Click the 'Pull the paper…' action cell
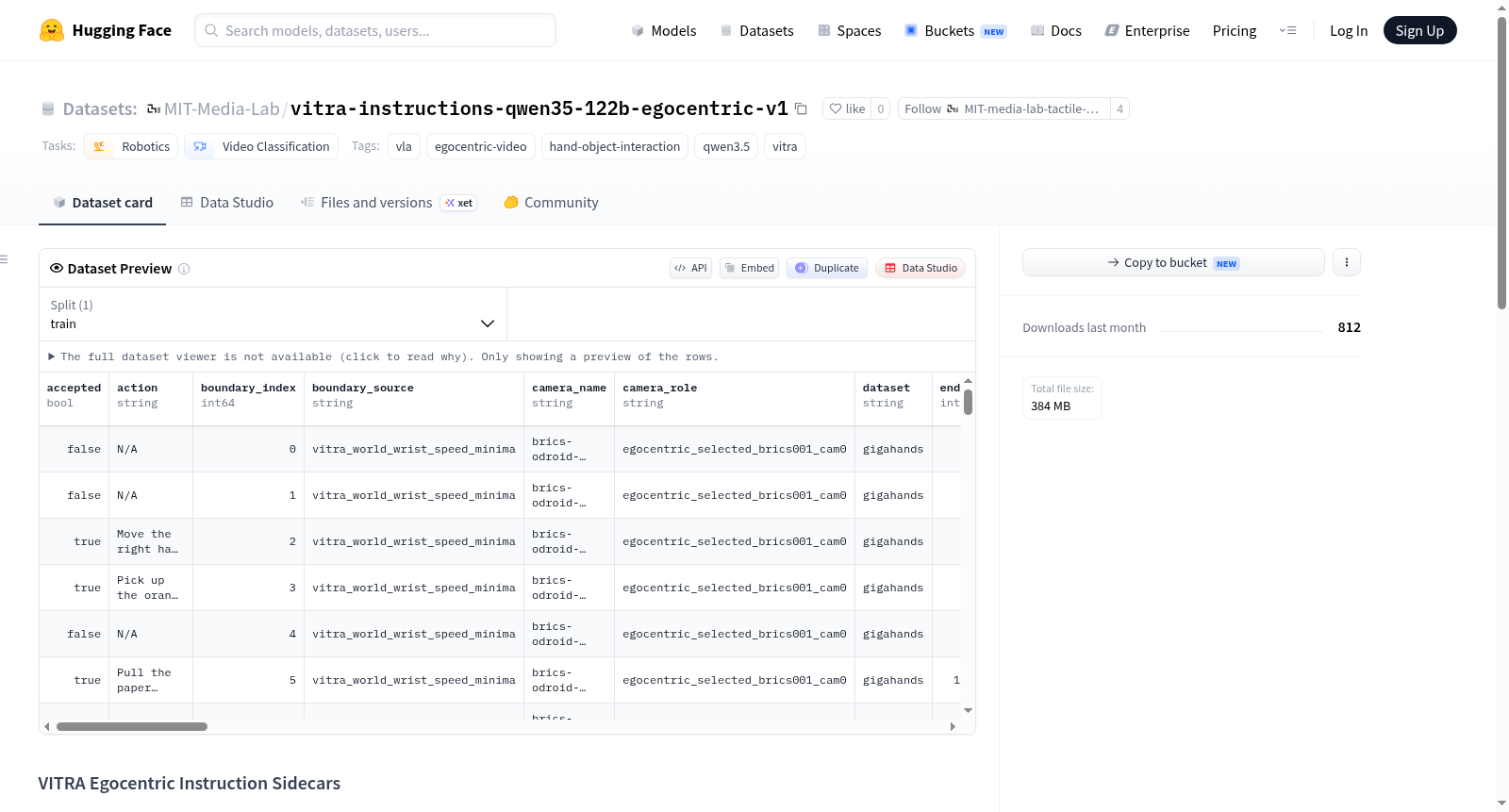 point(151,680)
